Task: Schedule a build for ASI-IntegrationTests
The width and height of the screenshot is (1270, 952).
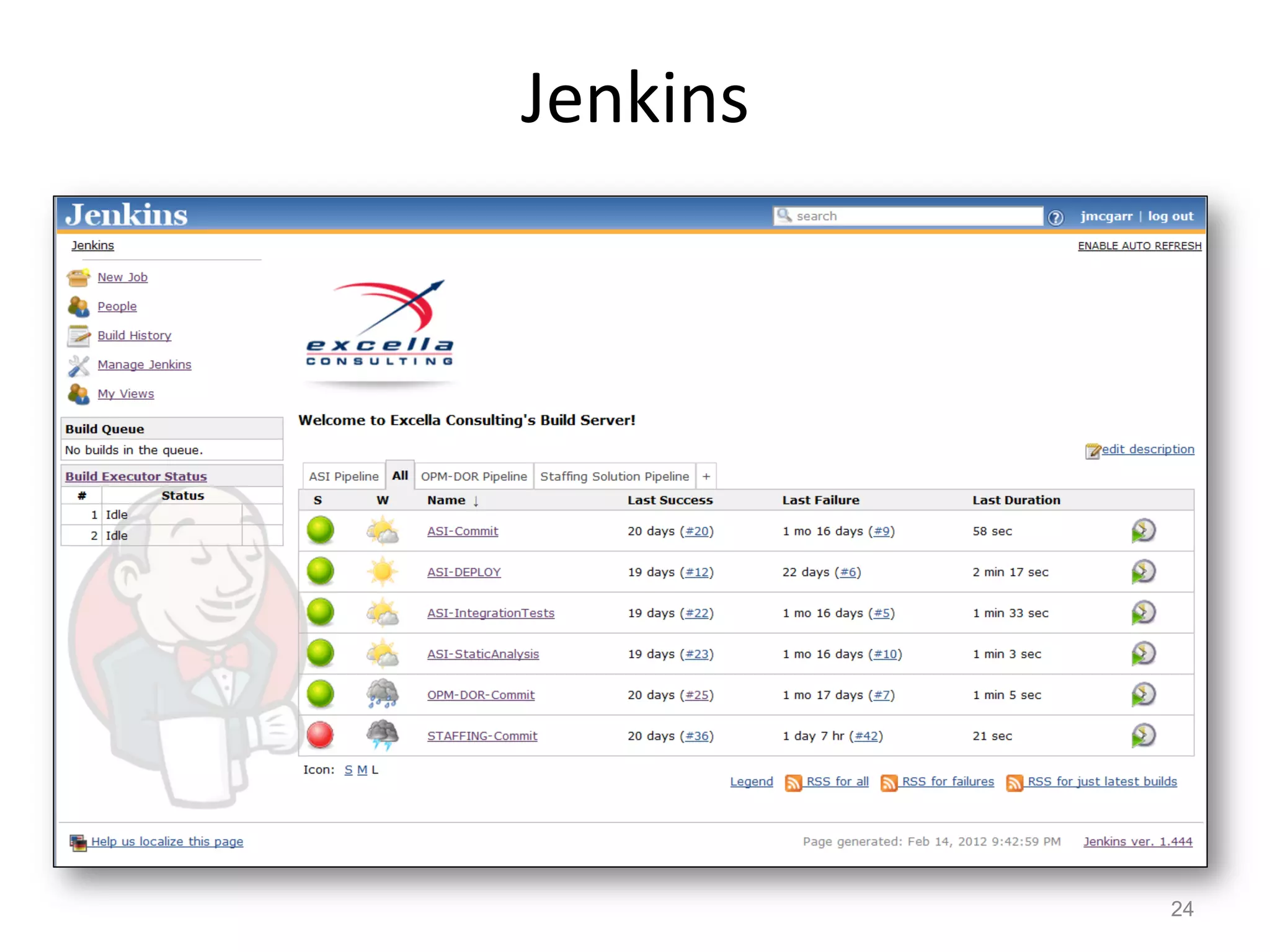Action: point(1143,612)
